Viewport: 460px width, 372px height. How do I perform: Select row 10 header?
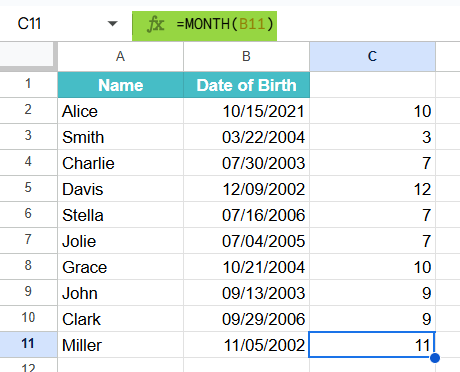tap(28, 318)
